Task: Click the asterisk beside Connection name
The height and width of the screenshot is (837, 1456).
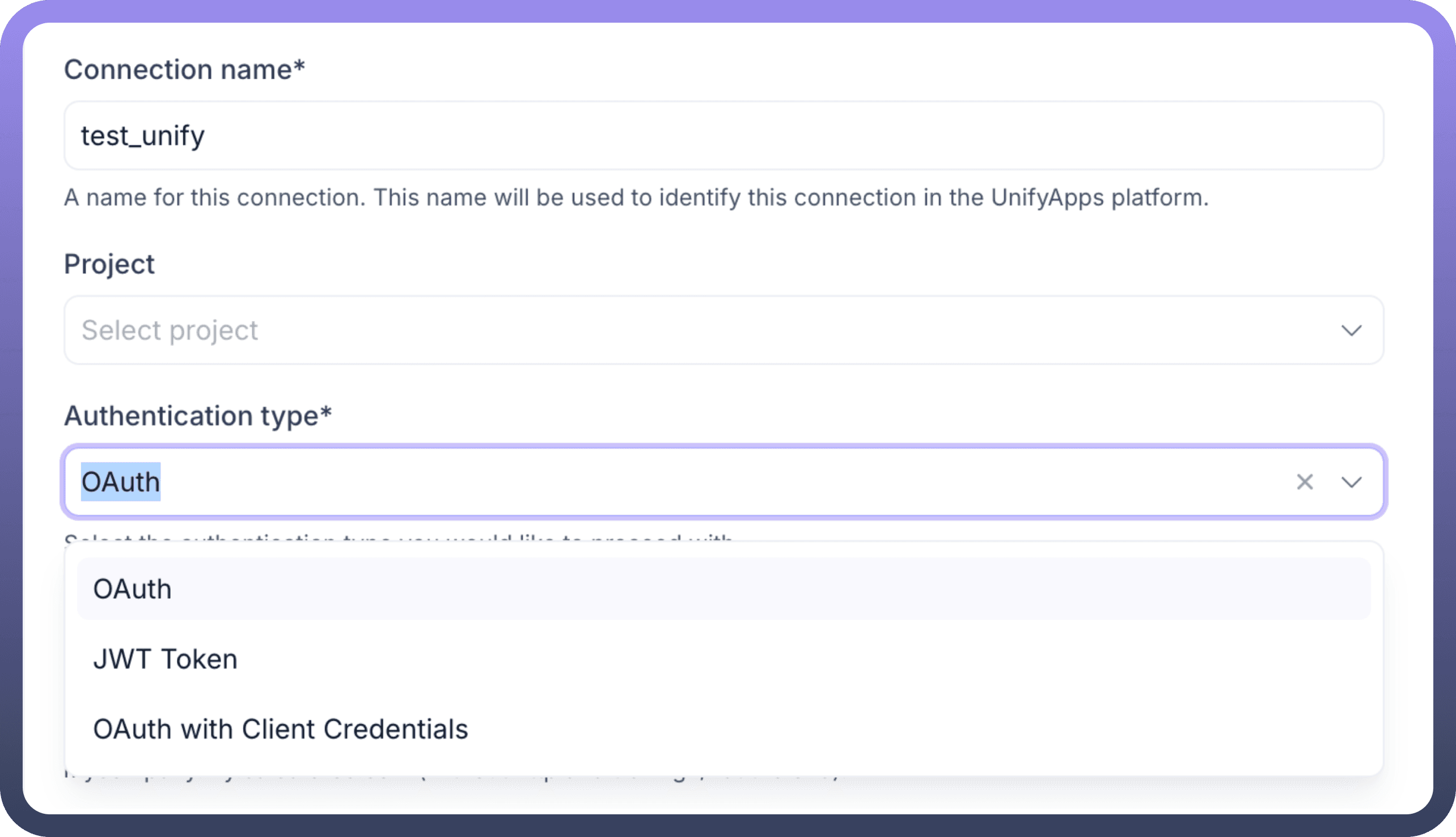Action: pyautogui.click(x=299, y=67)
